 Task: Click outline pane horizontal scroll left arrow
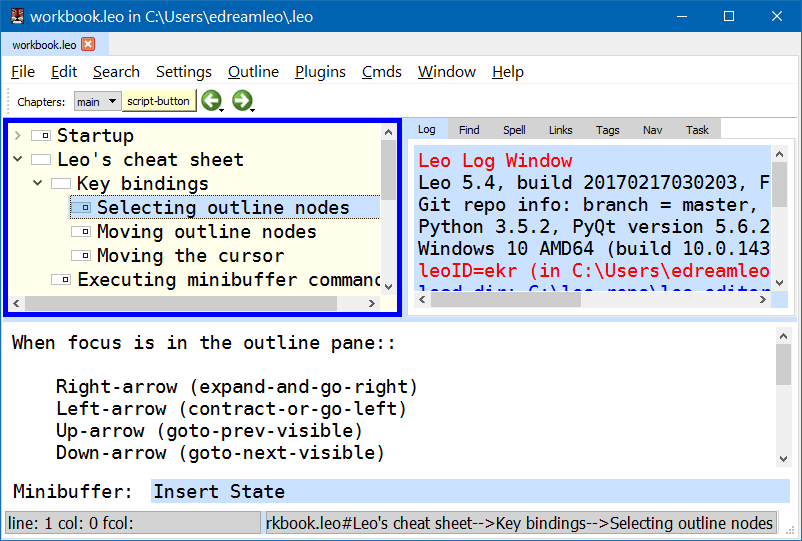tap(16, 303)
